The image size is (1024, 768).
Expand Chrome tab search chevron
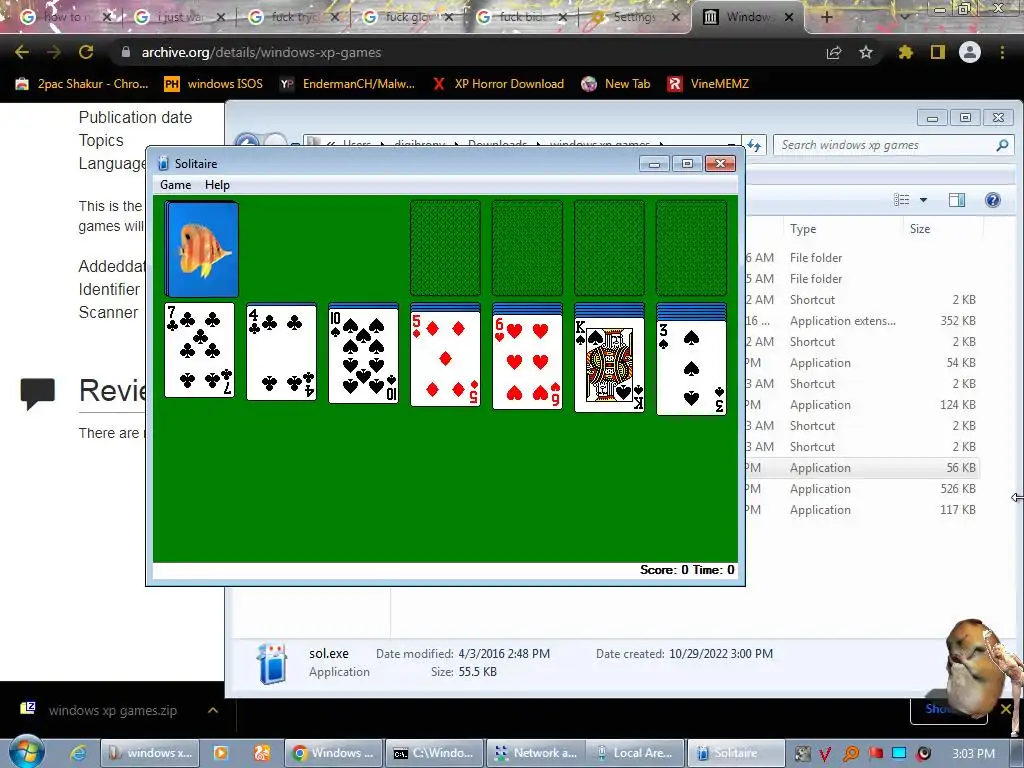tap(905, 17)
